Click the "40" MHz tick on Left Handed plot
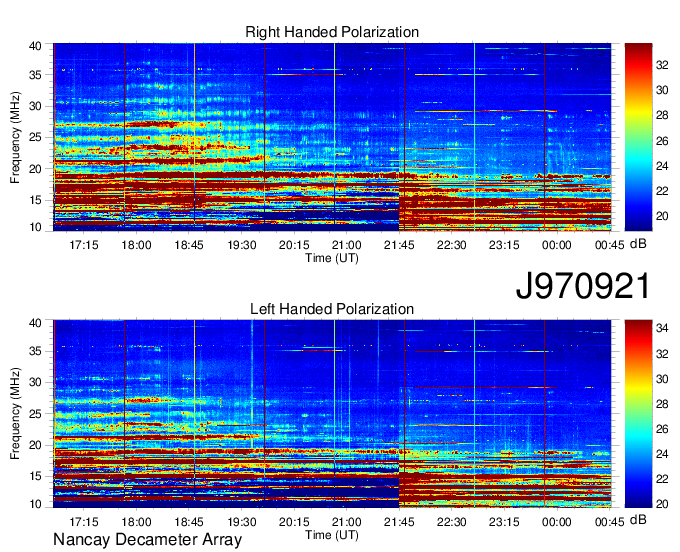Screen dimensions: 680x552 [x=35, y=323]
